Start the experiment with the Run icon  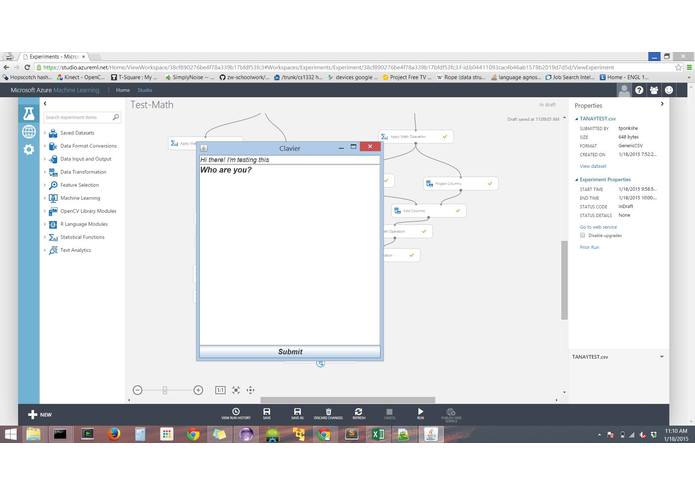[x=420, y=412]
